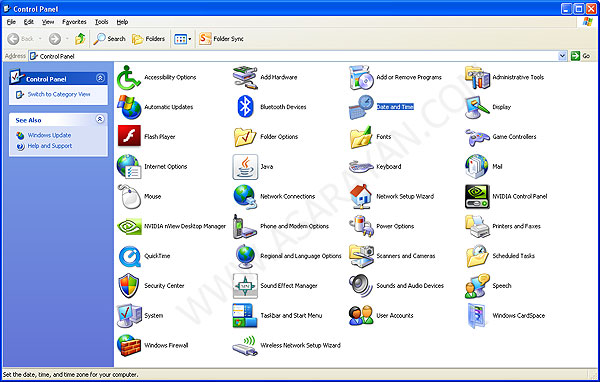This screenshot has width=600, height=382.
Task: Open the Bluetooth Devices icon
Action: coord(245,107)
